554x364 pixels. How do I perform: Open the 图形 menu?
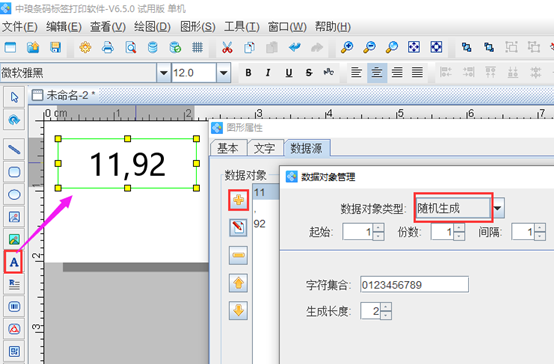tap(198, 27)
